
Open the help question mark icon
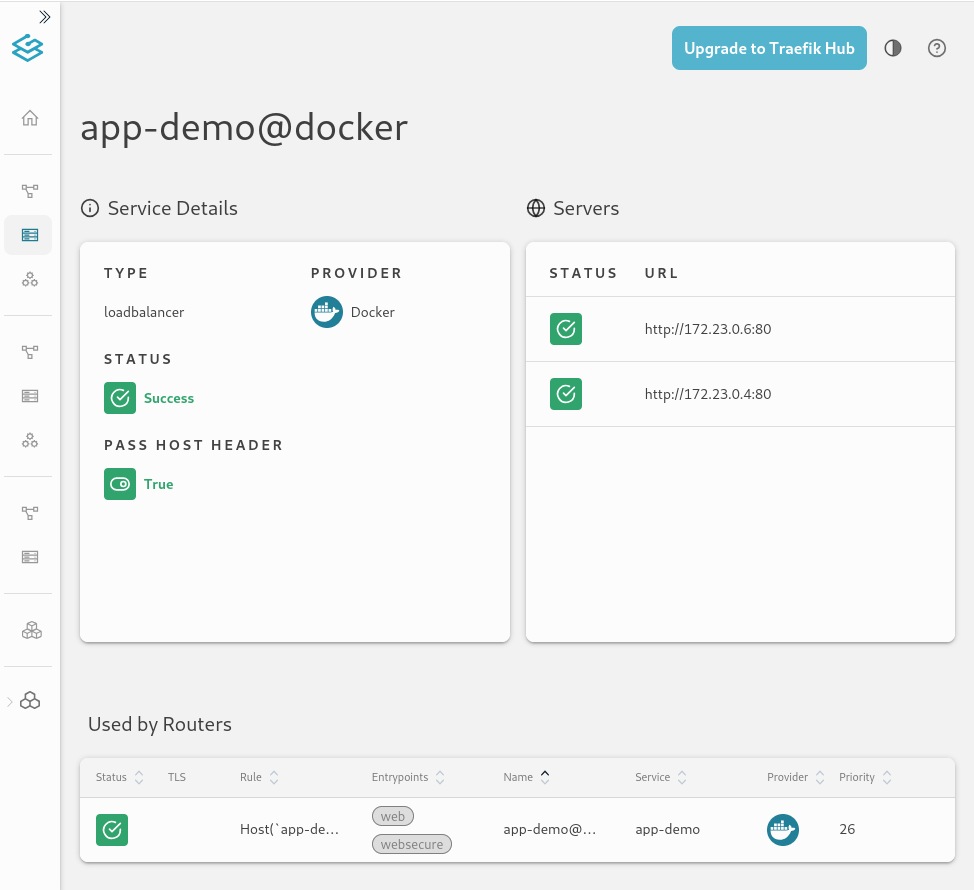(x=937, y=48)
